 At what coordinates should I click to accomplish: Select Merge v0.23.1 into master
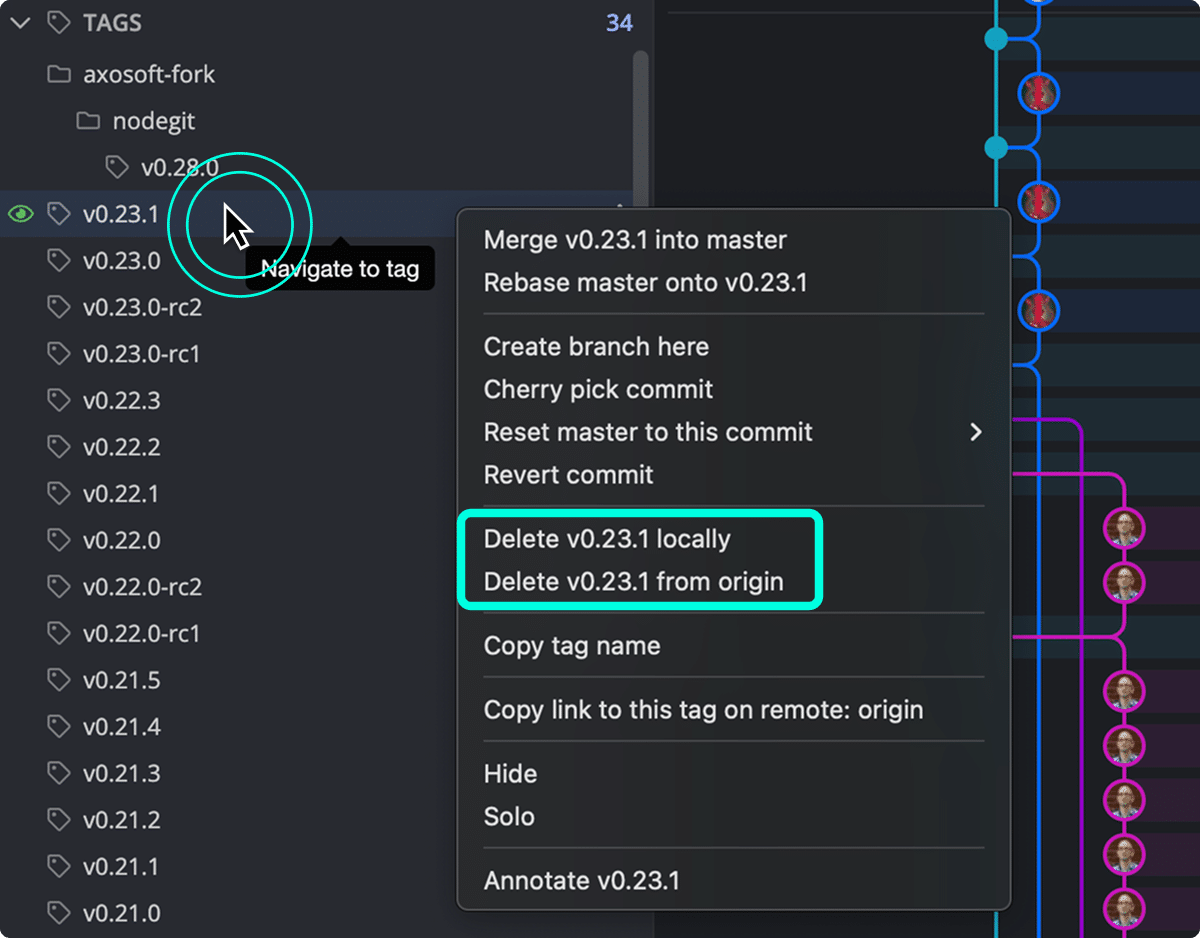click(634, 240)
